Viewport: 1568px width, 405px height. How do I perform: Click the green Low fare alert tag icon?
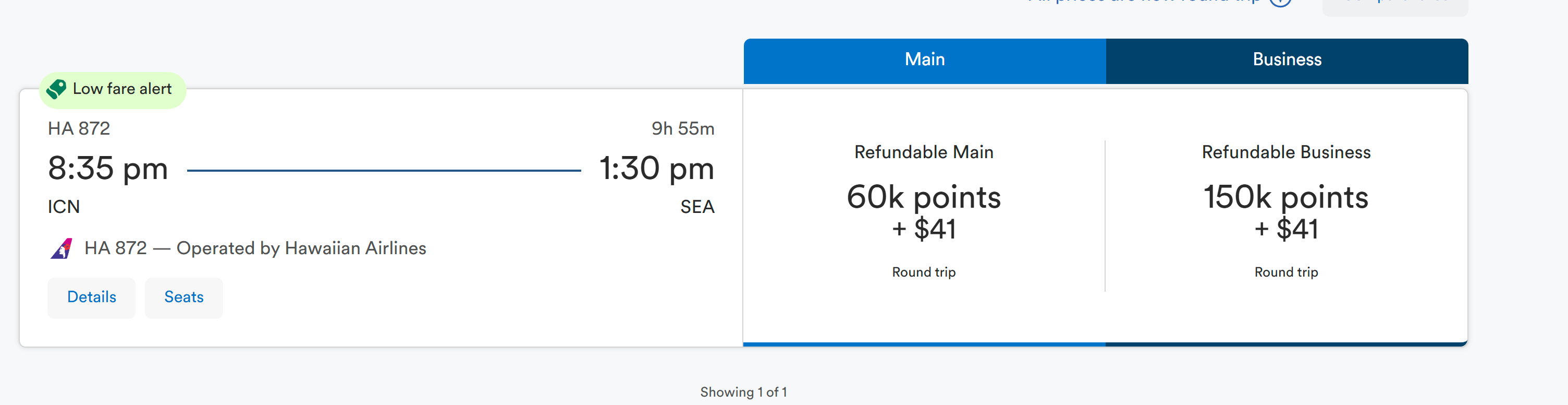point(57,89)
